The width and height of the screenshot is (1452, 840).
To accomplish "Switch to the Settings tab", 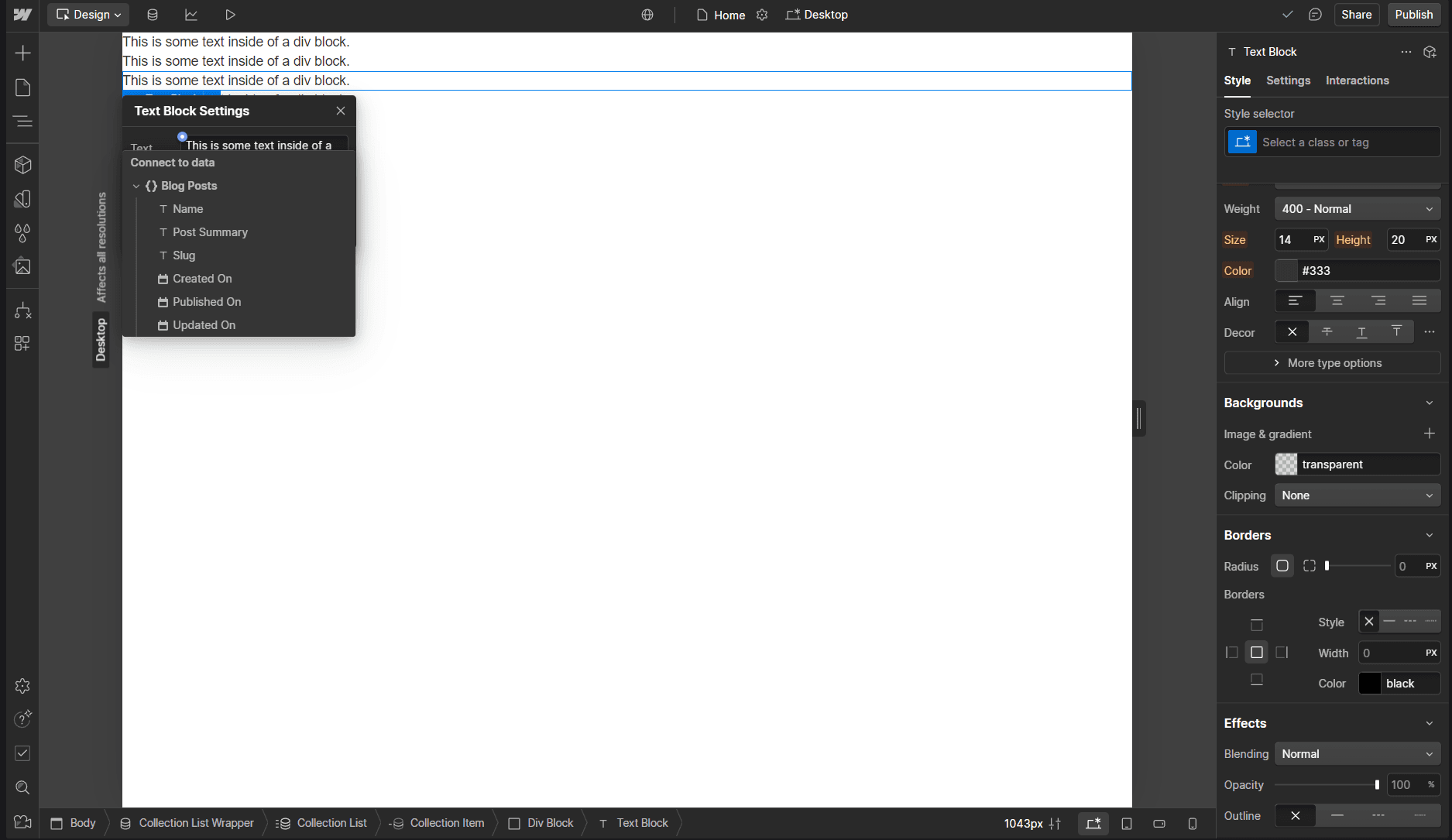I will click(1289, 81).
